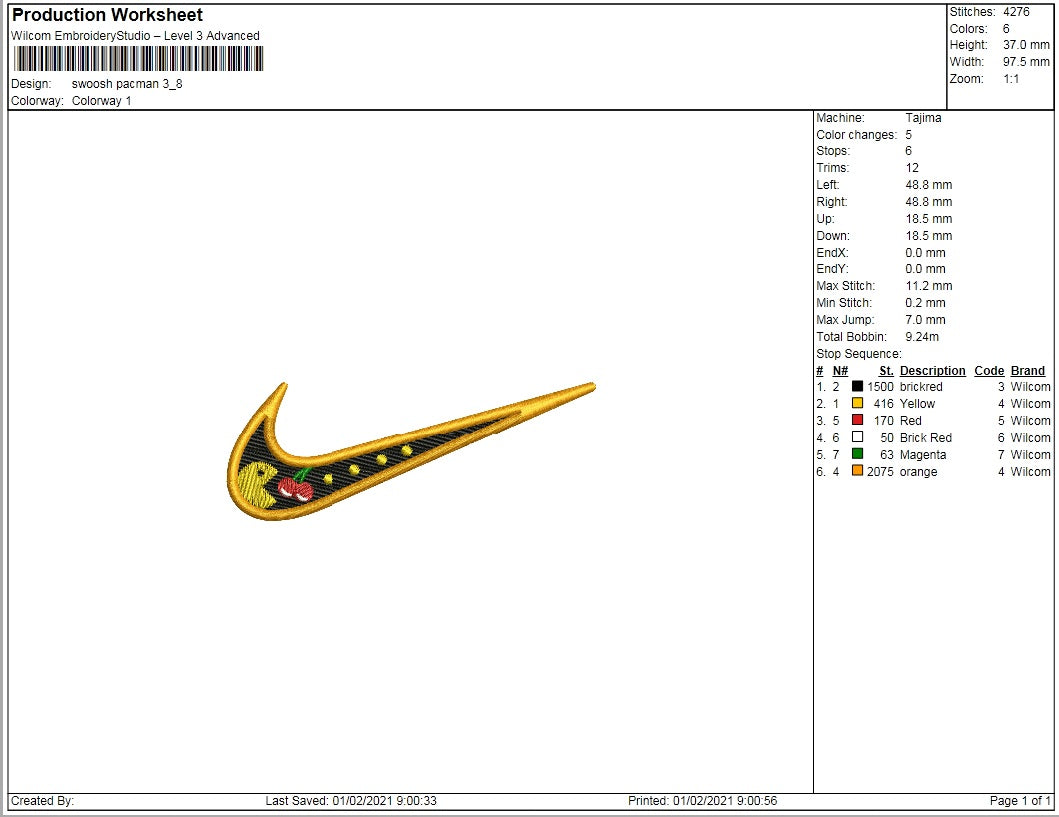
Task: Click the Machine value Tajima
Action: point(923,117)
